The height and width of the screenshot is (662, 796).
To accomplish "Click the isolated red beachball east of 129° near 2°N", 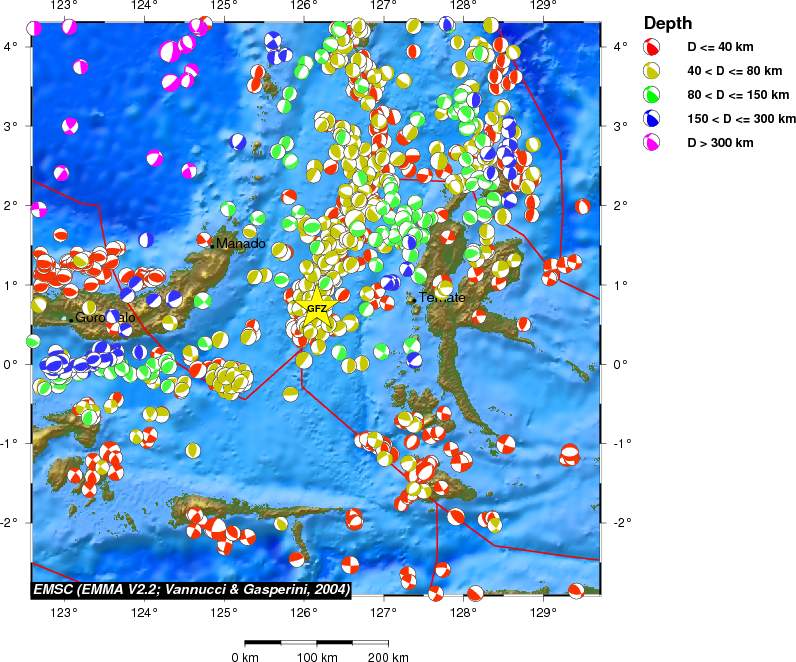I will [x=583, y=207].
